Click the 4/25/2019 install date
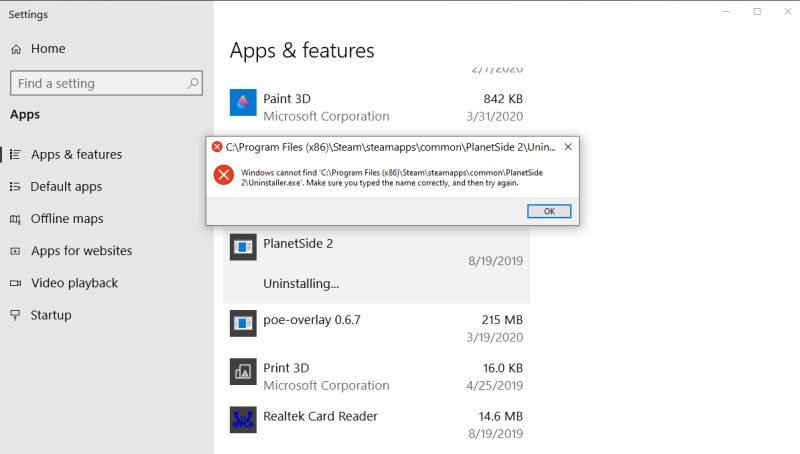The height and width of the screenshot is (454, 800). (x=494, y=385)
